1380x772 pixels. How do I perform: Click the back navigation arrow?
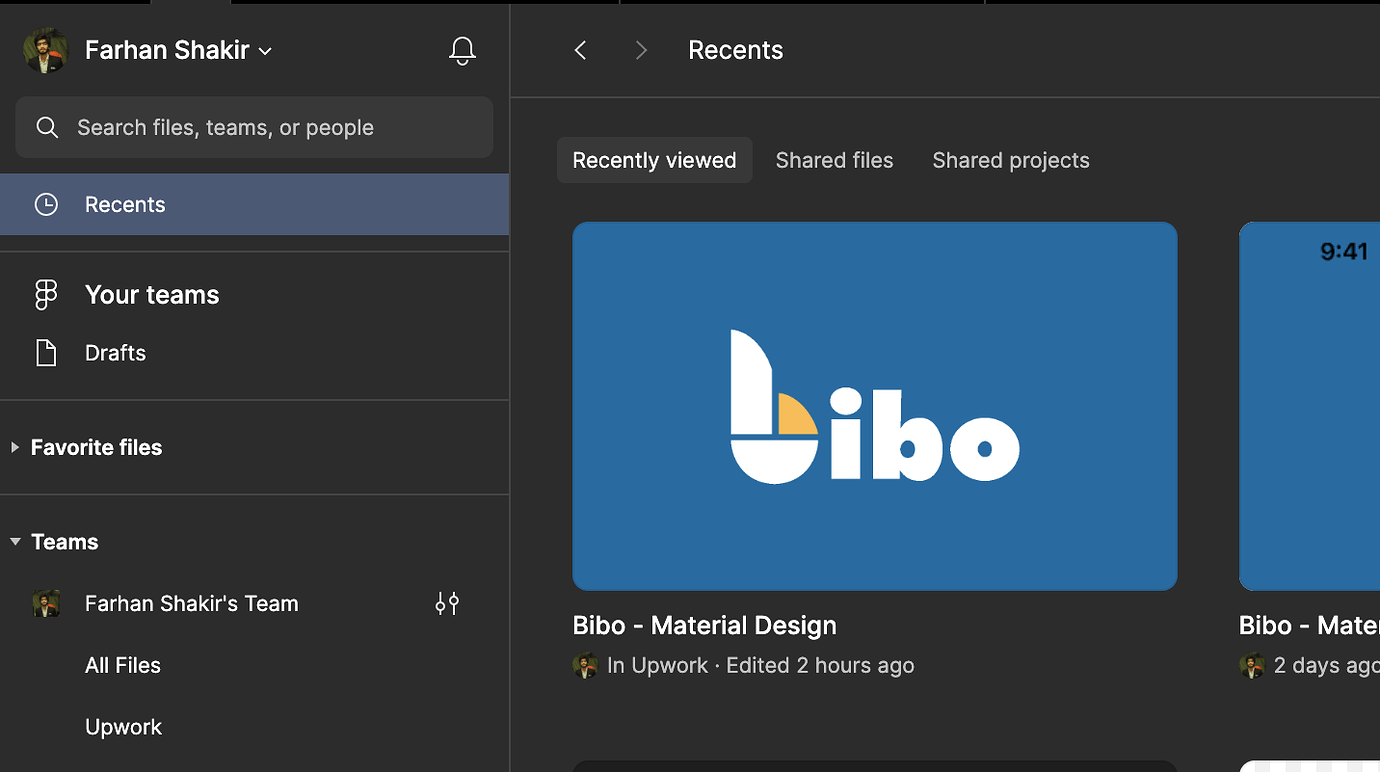pyautogui.click(x=580, y=50)
